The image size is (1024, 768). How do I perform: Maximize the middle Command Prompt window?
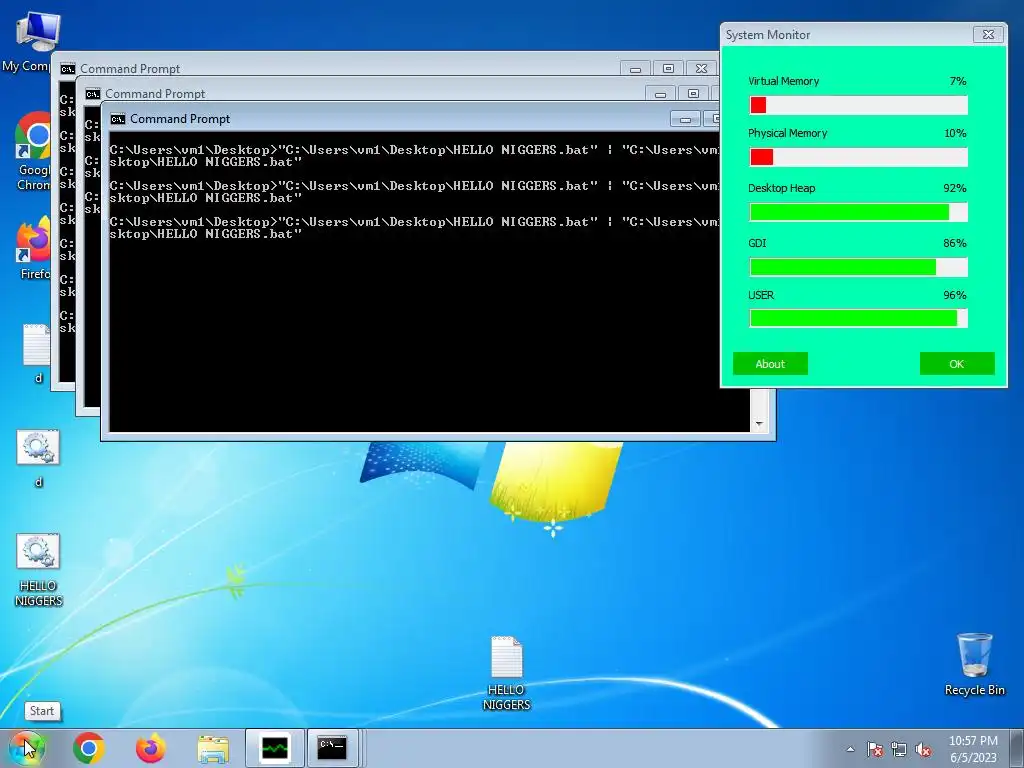[693, 94]
